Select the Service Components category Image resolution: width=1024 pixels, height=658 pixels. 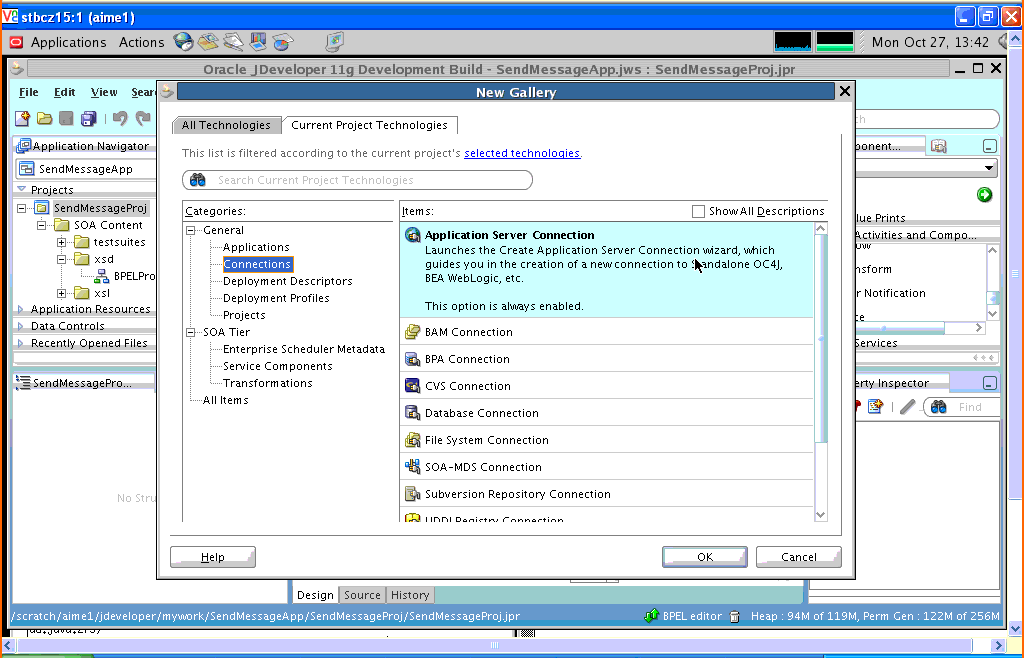pyautogui.click(x=278, y=366)
